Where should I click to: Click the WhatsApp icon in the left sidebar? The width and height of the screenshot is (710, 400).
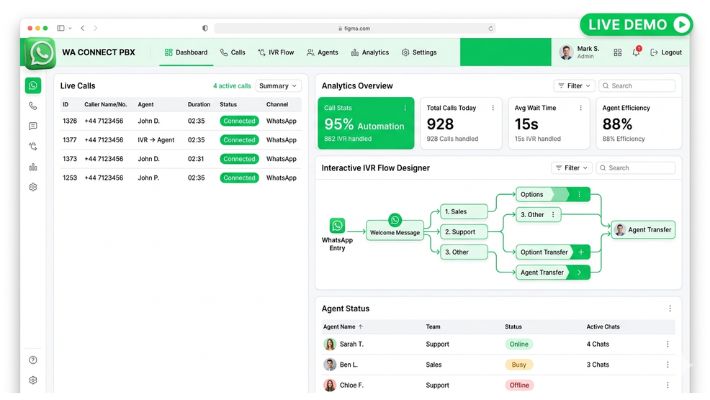[33, 86]
